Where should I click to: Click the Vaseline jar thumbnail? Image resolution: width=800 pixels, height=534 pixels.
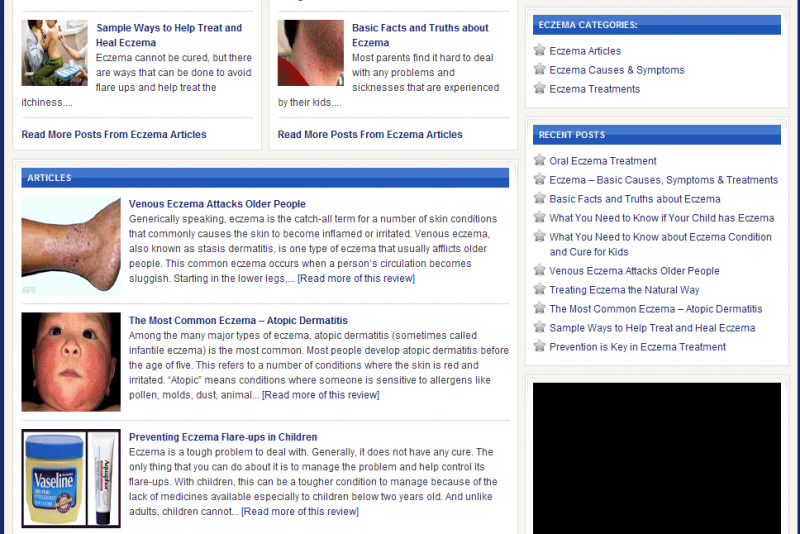[71, 478]
